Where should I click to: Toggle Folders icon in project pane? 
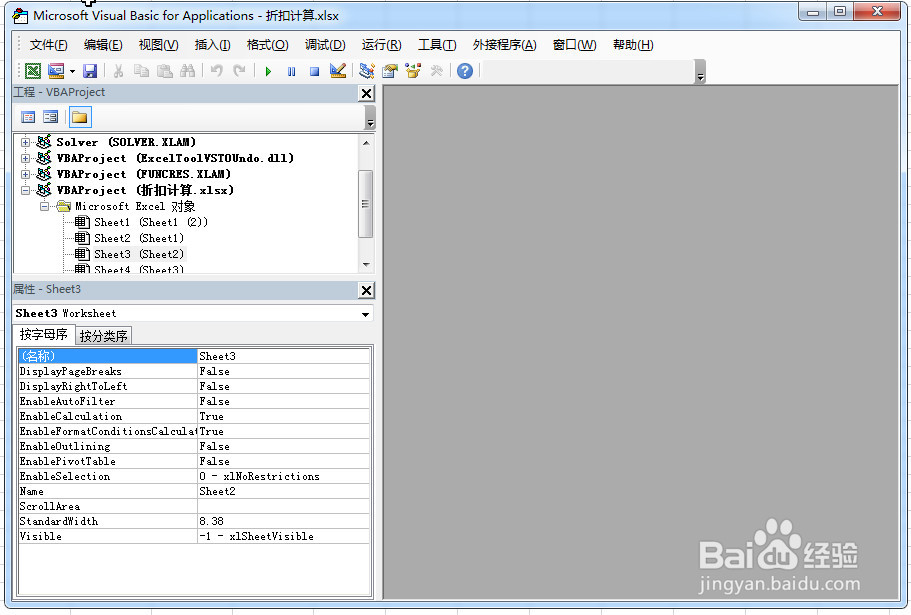coord(80,117)
